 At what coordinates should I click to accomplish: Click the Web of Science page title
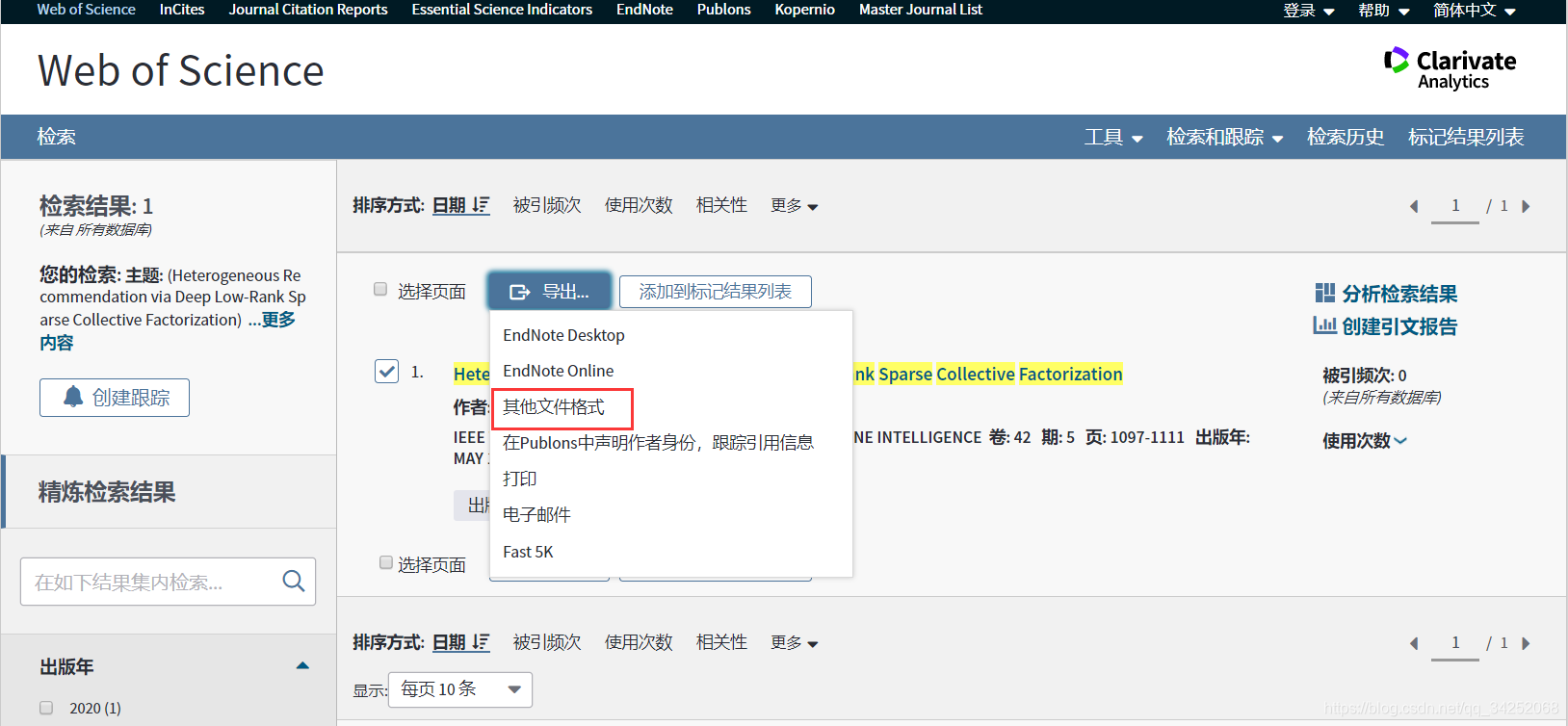click(x=181, y=70)
